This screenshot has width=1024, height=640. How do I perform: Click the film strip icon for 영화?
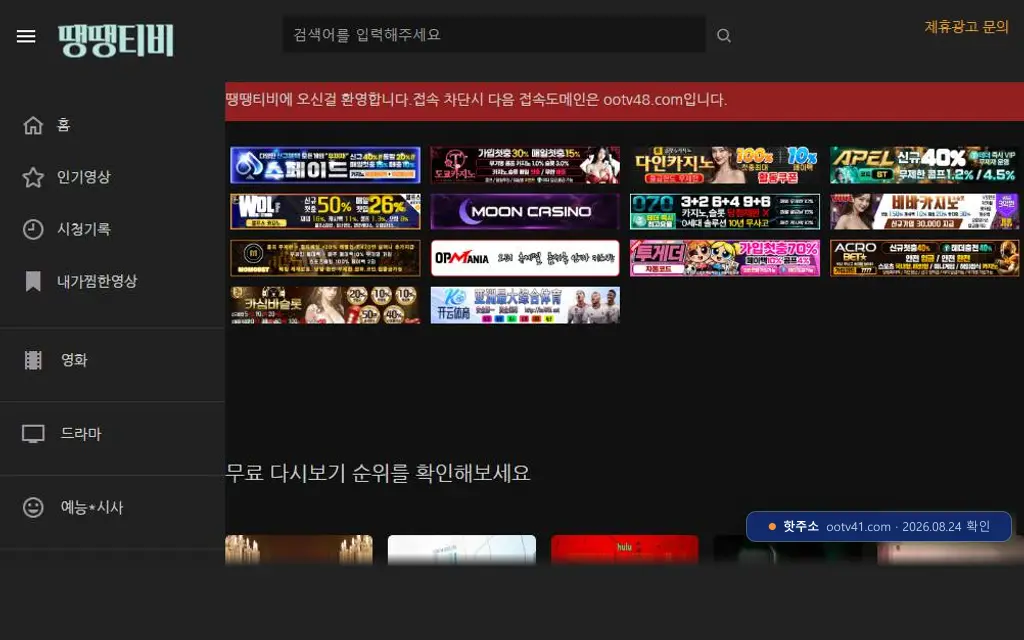coord(33,360)
